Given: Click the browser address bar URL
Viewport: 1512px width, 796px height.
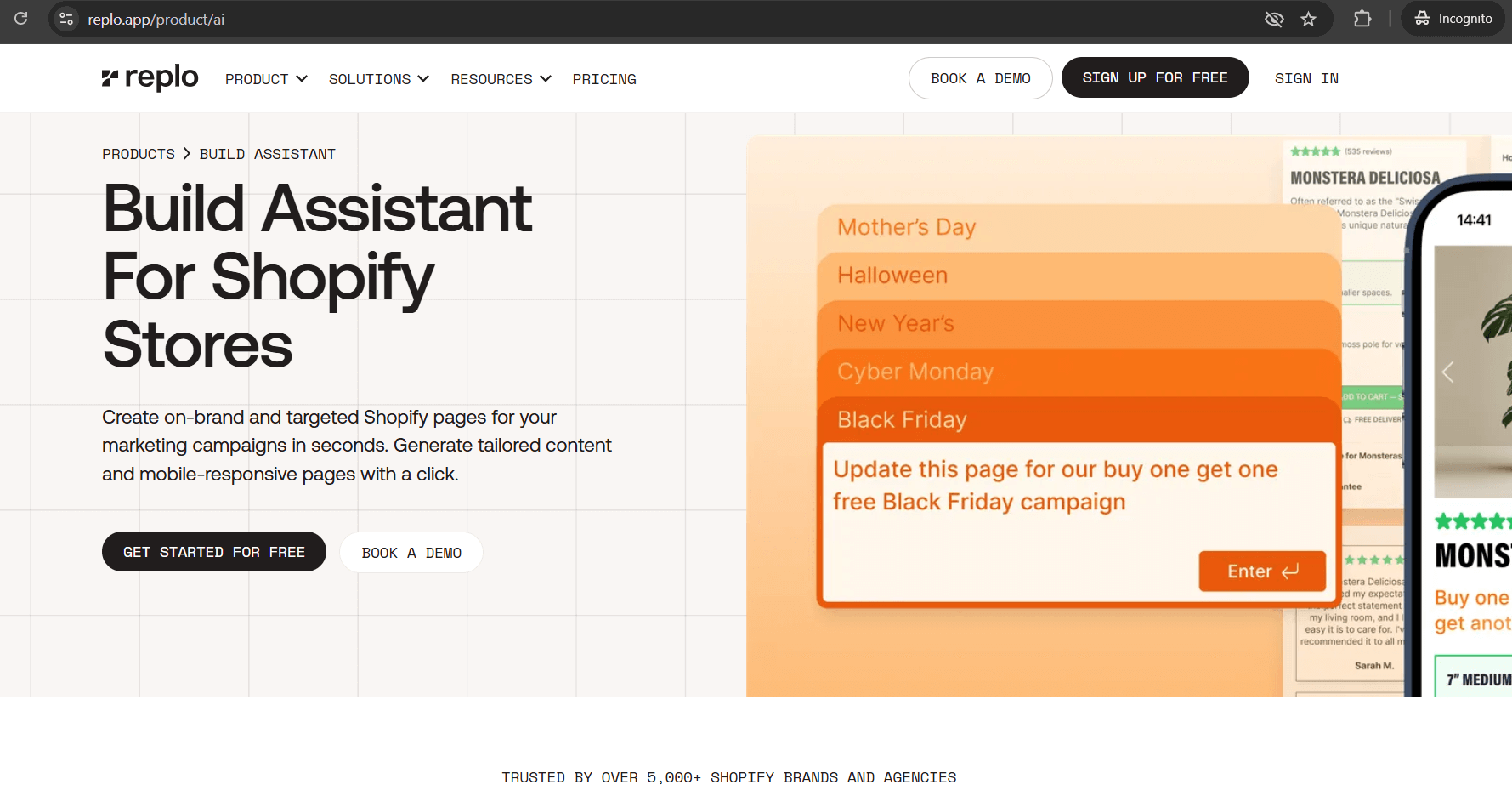Looking at the screenshot, I should (x=156, y=19).
